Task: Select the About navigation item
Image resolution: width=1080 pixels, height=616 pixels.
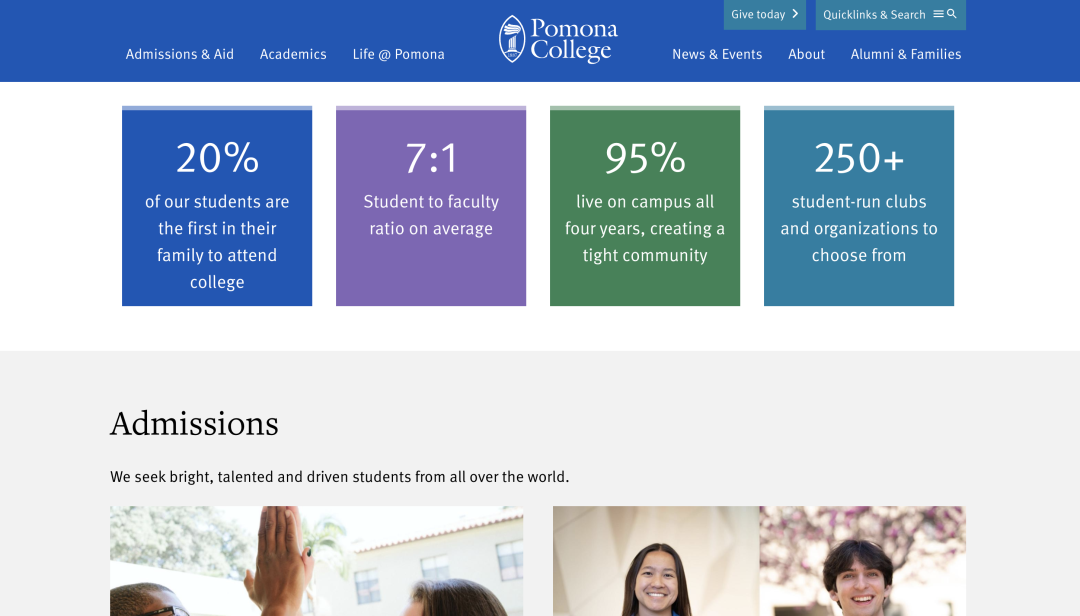Action: coord(806,54)
